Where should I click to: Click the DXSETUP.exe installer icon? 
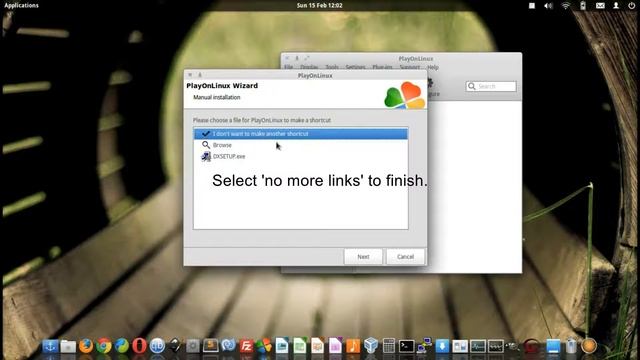pyautogui.click(x=206, y=156)
